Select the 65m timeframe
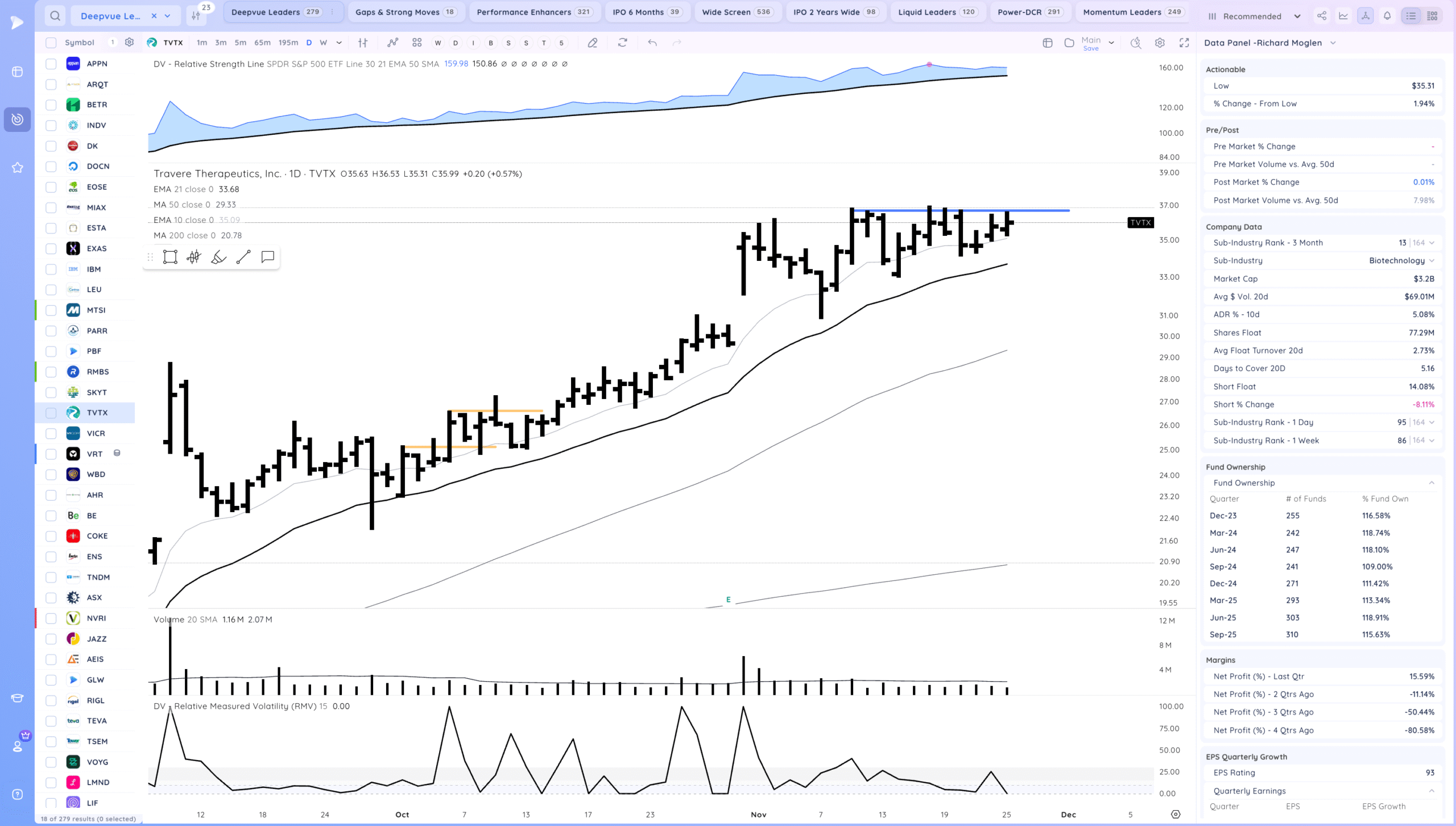 click(x=262, y=43)
